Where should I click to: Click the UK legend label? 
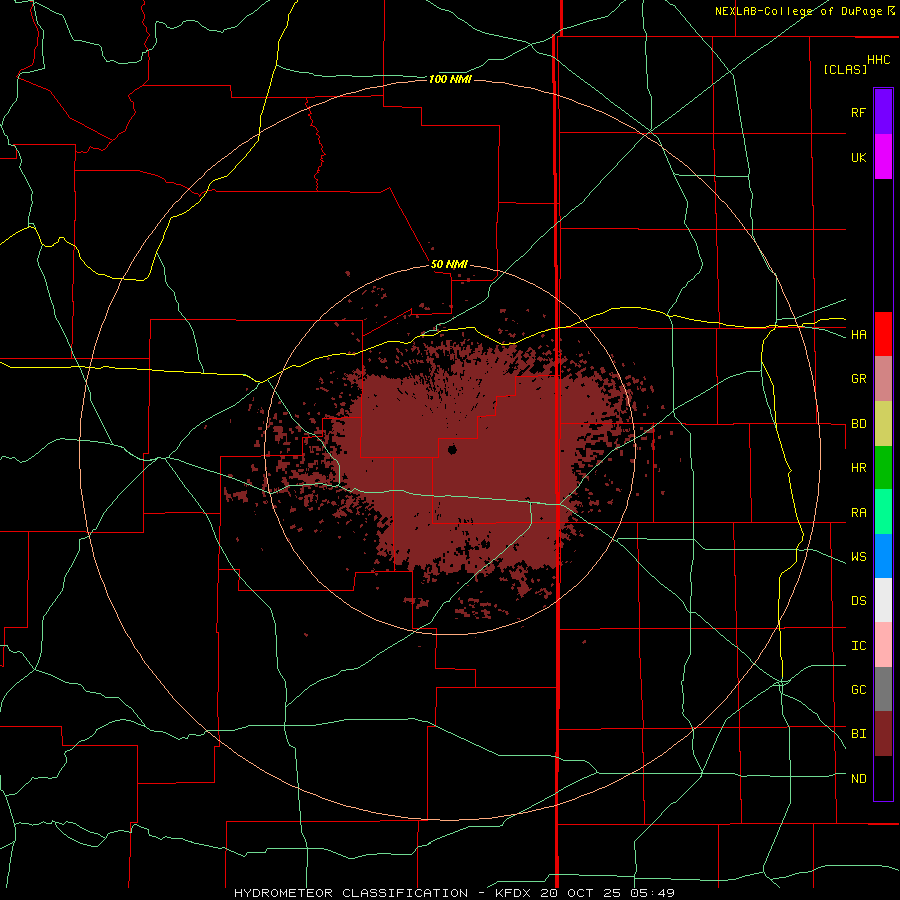[x=858, y=158]
